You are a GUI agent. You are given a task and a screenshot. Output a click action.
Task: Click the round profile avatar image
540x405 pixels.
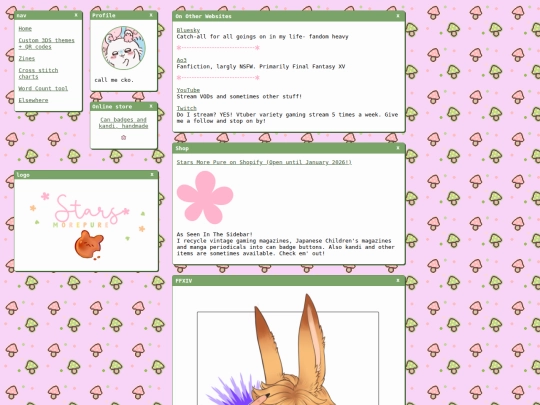[124, 48]
